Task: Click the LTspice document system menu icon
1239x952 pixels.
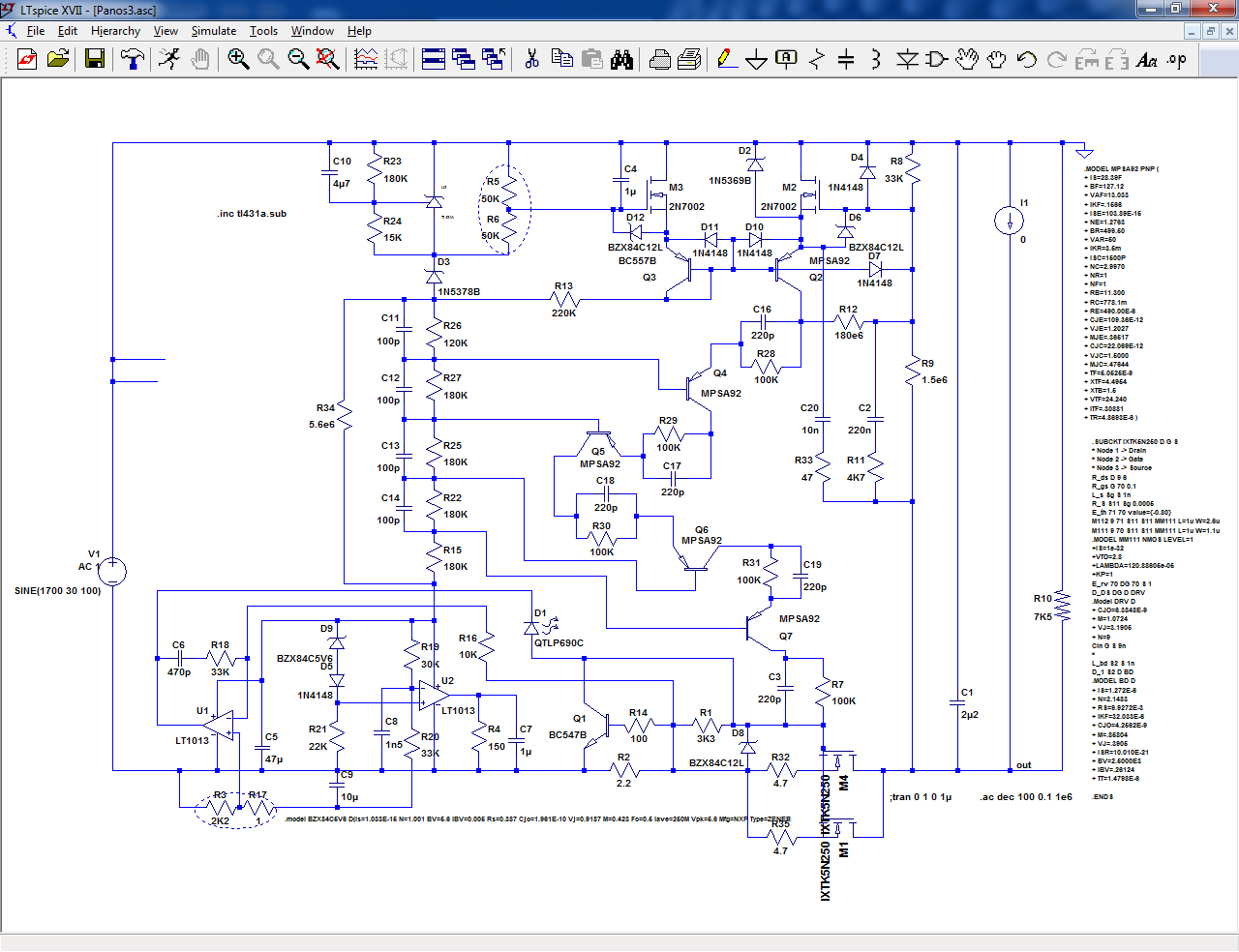Action: 12,31
